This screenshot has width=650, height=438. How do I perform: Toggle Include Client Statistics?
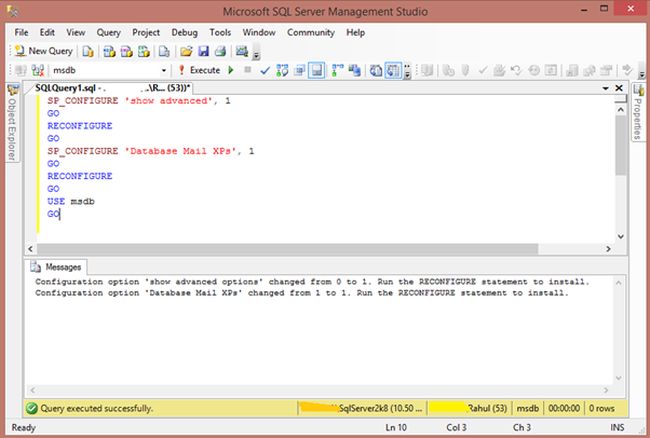(x=354, y=70)
